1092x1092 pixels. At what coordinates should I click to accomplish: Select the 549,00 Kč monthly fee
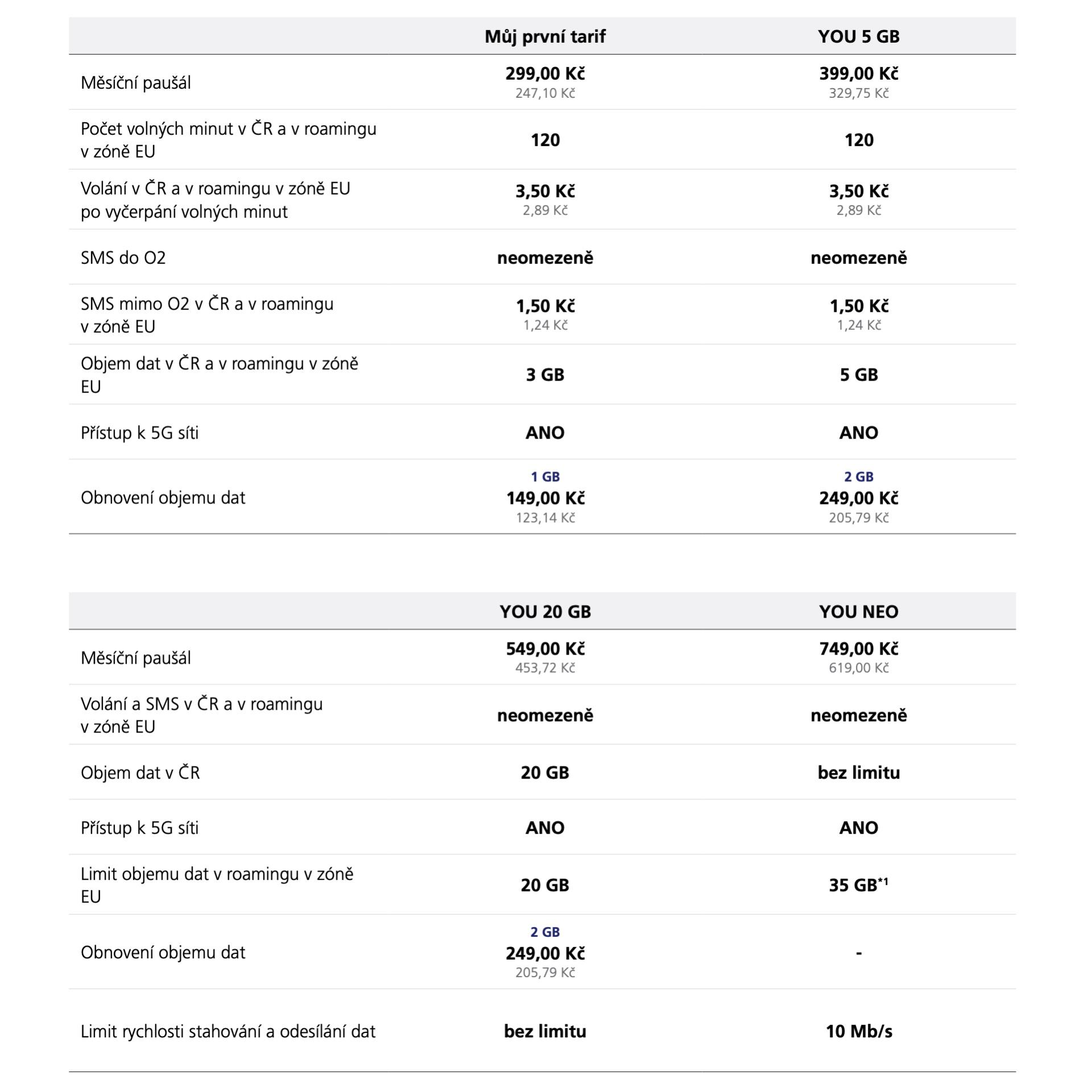[x=545, y=648]
